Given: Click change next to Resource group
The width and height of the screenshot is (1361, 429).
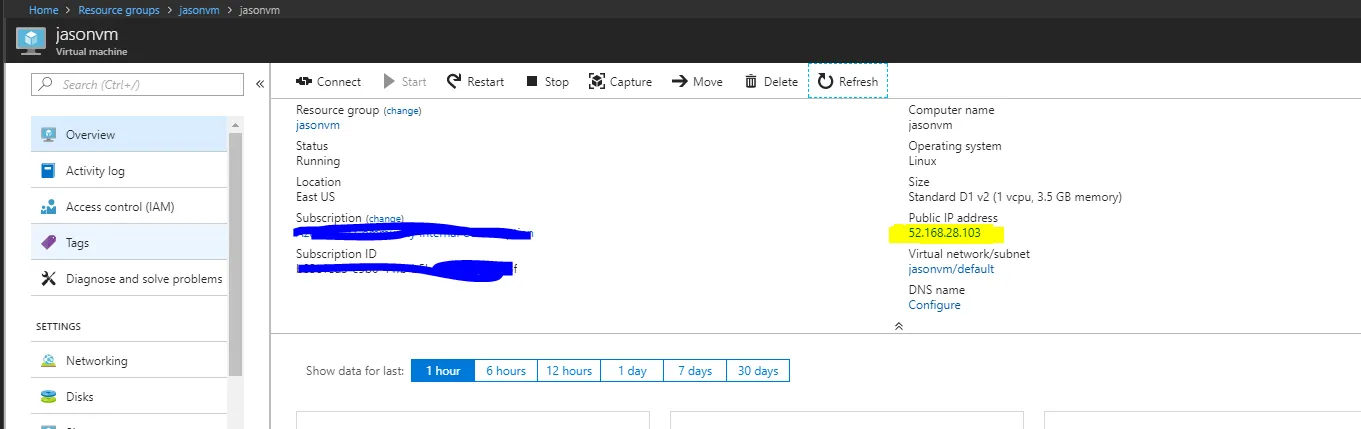Looking at the screenshot, I should tap(403, 111).
